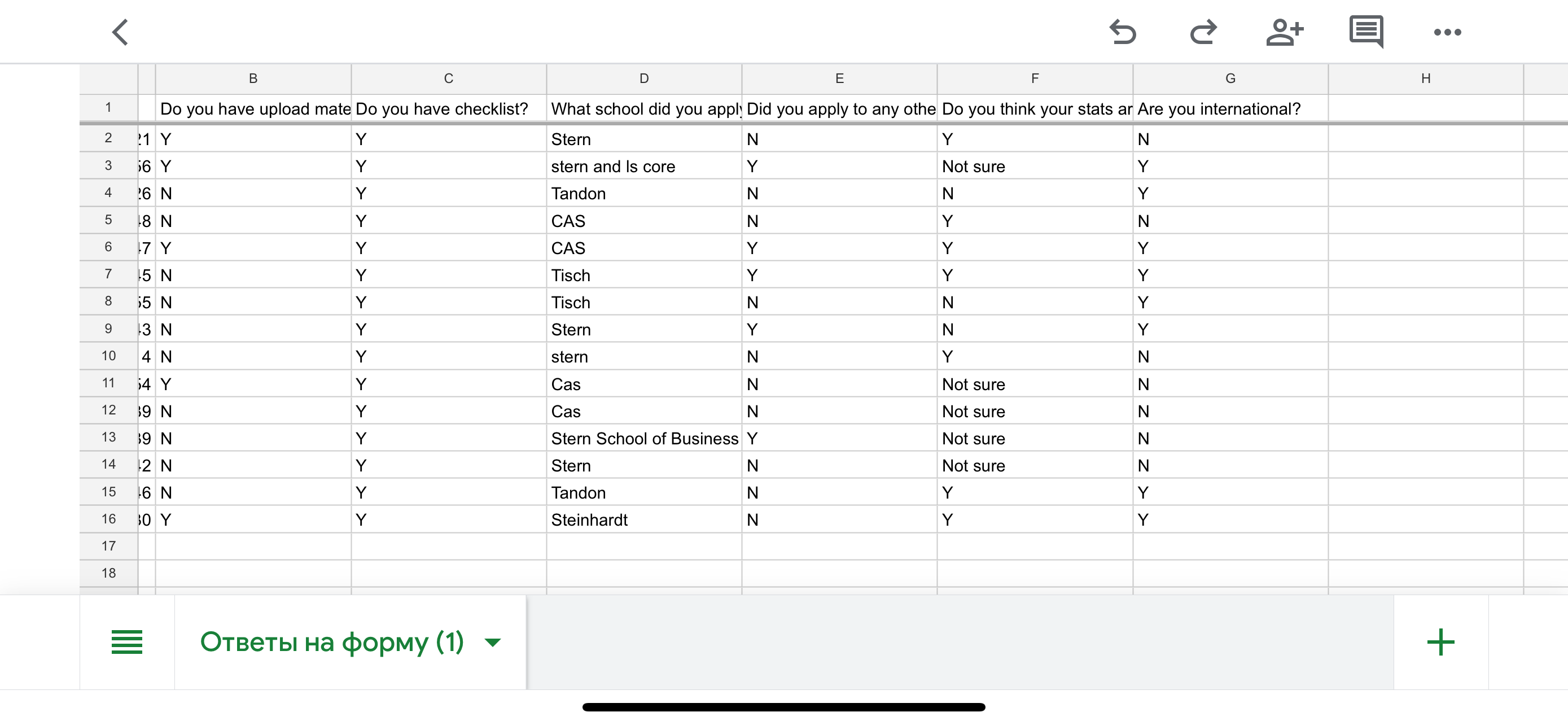Click the 'stern and ls core' cell
Image resolution: width=1568 pixels, height=725 pixels.
click(643, 167)
